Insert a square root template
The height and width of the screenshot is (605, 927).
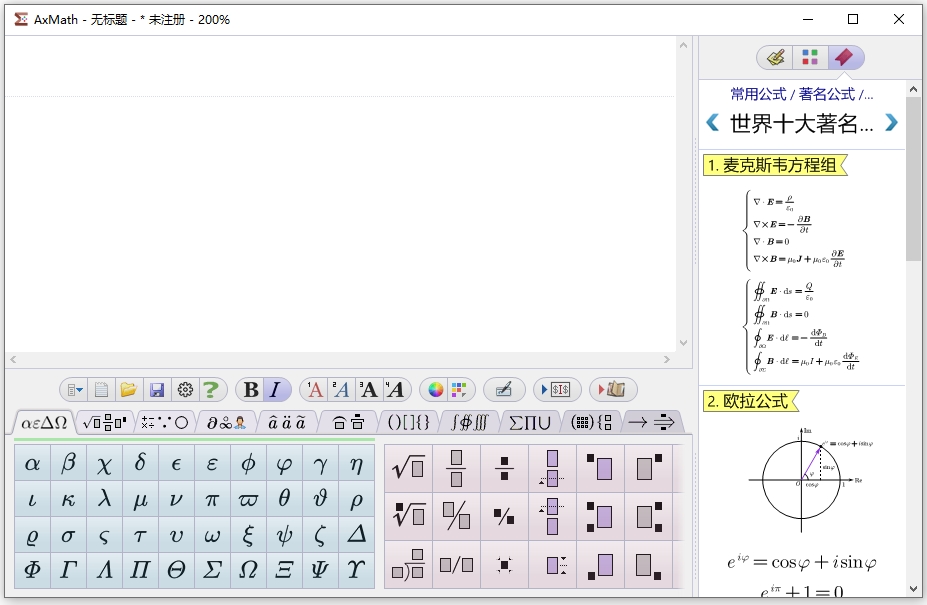point(408,468)
